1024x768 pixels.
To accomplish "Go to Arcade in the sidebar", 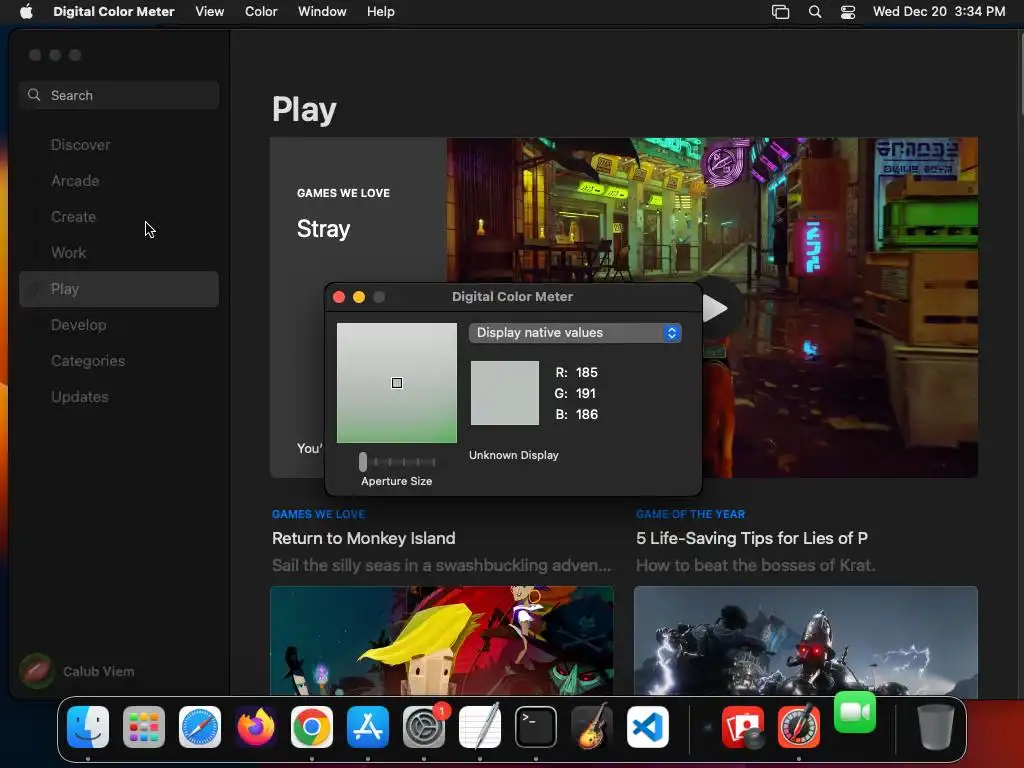I will [x=119, y=181].
